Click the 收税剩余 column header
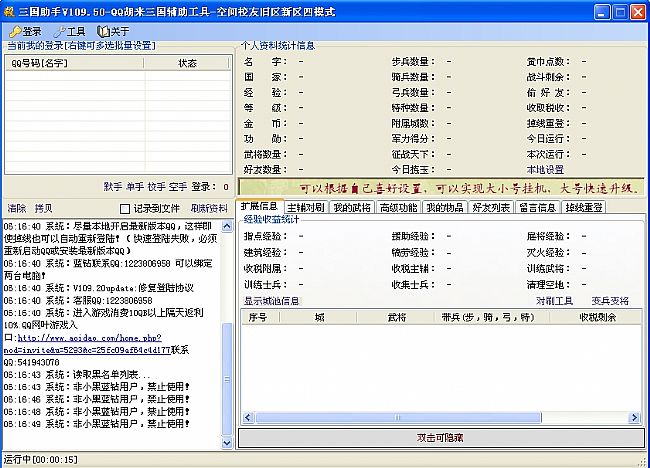This screenshot has height=468, width=650. click(596, 318)
